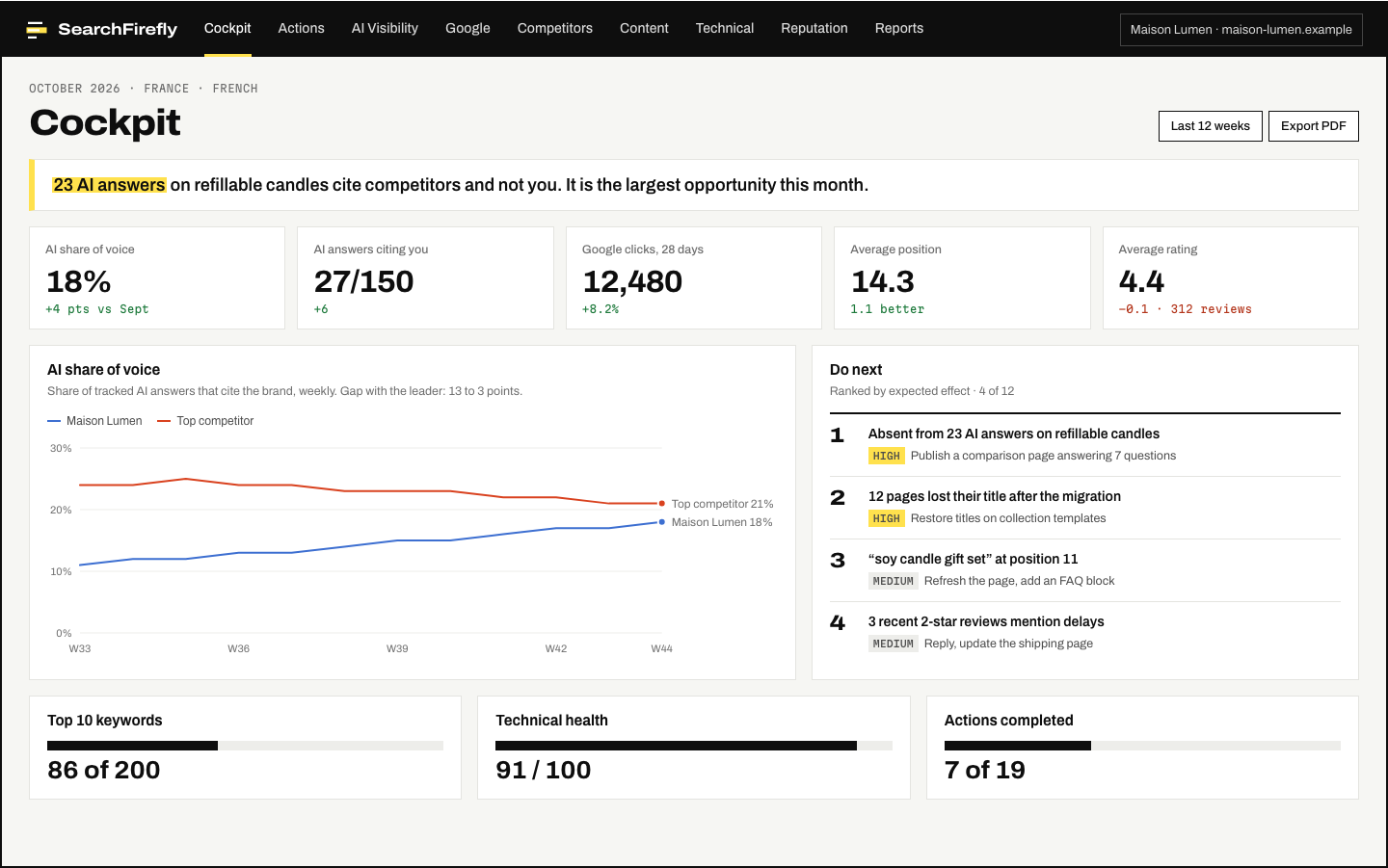This screenshot has height=868, width=1388.
Task: Open the AI share of voice 18% card
Action: click(157, 278)
